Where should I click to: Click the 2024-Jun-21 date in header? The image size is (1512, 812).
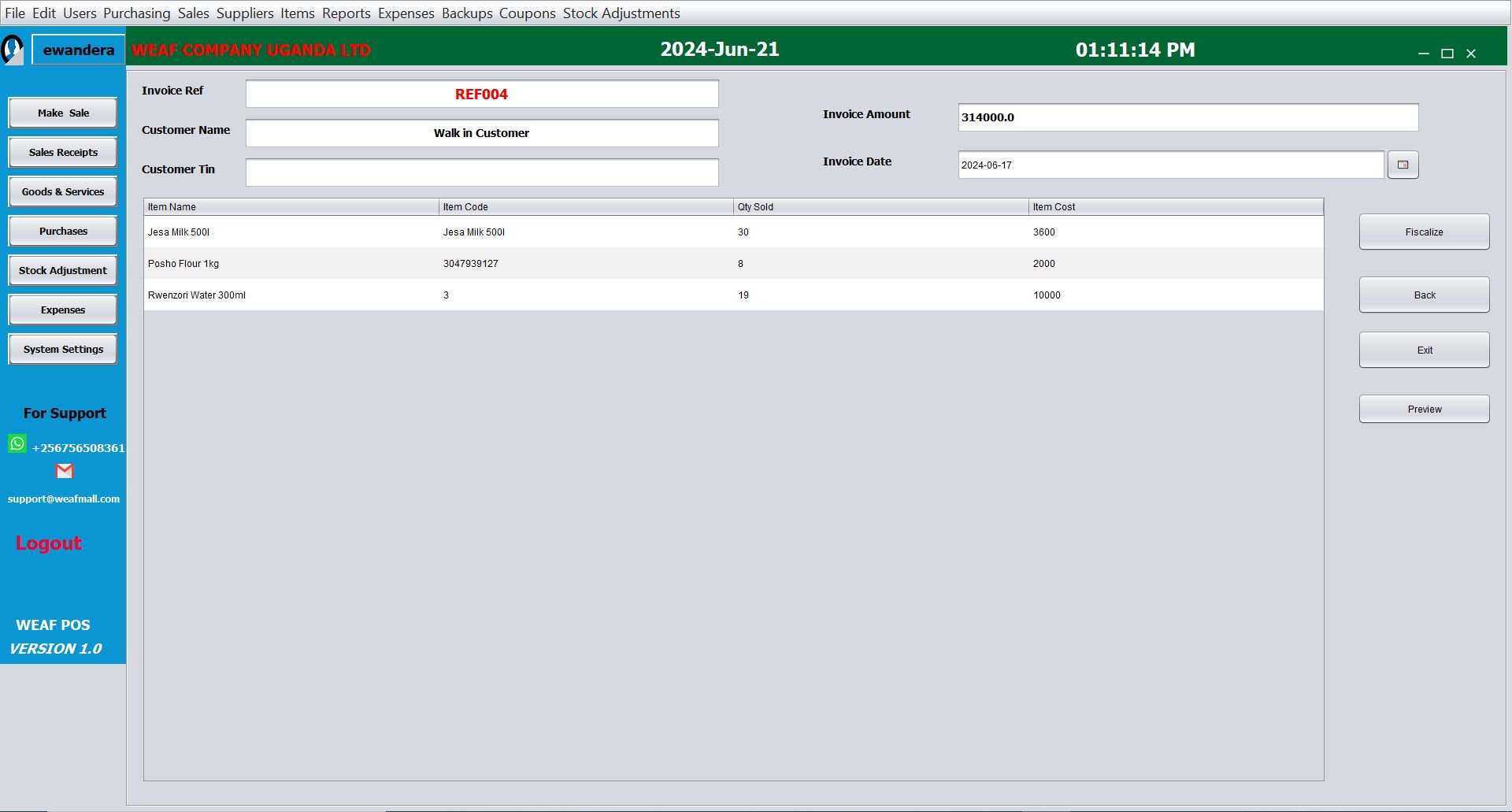pyautogui.click(x=720, y=49)
